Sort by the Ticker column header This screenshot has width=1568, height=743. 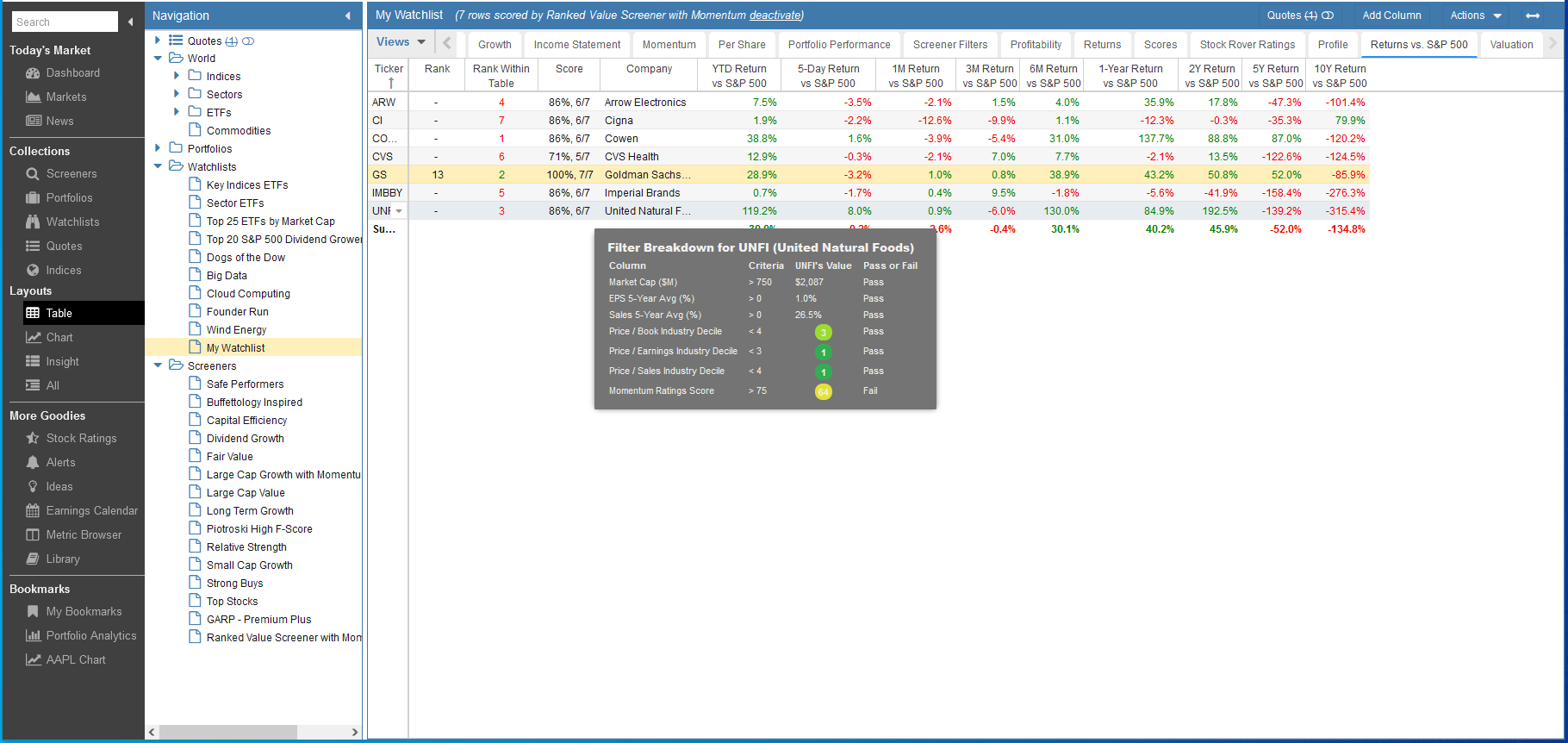[389, 76]
